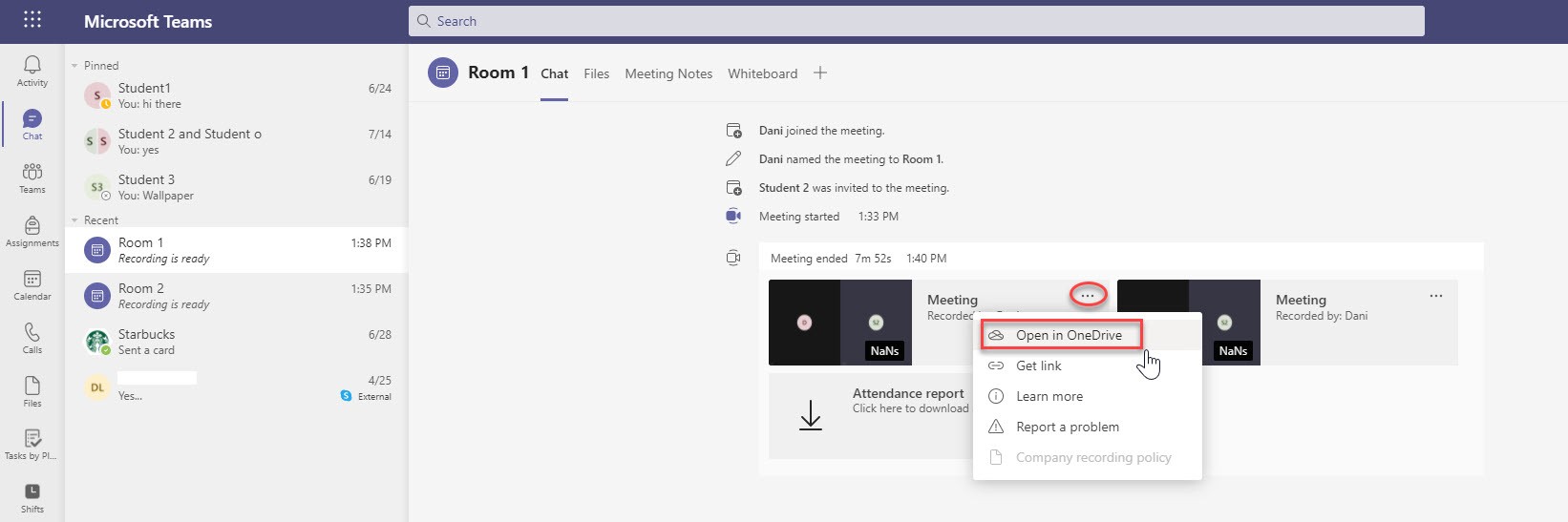1568x522 pixels.
Task: Click the Room 1 meeting header icon
Action: pos(443,73)
